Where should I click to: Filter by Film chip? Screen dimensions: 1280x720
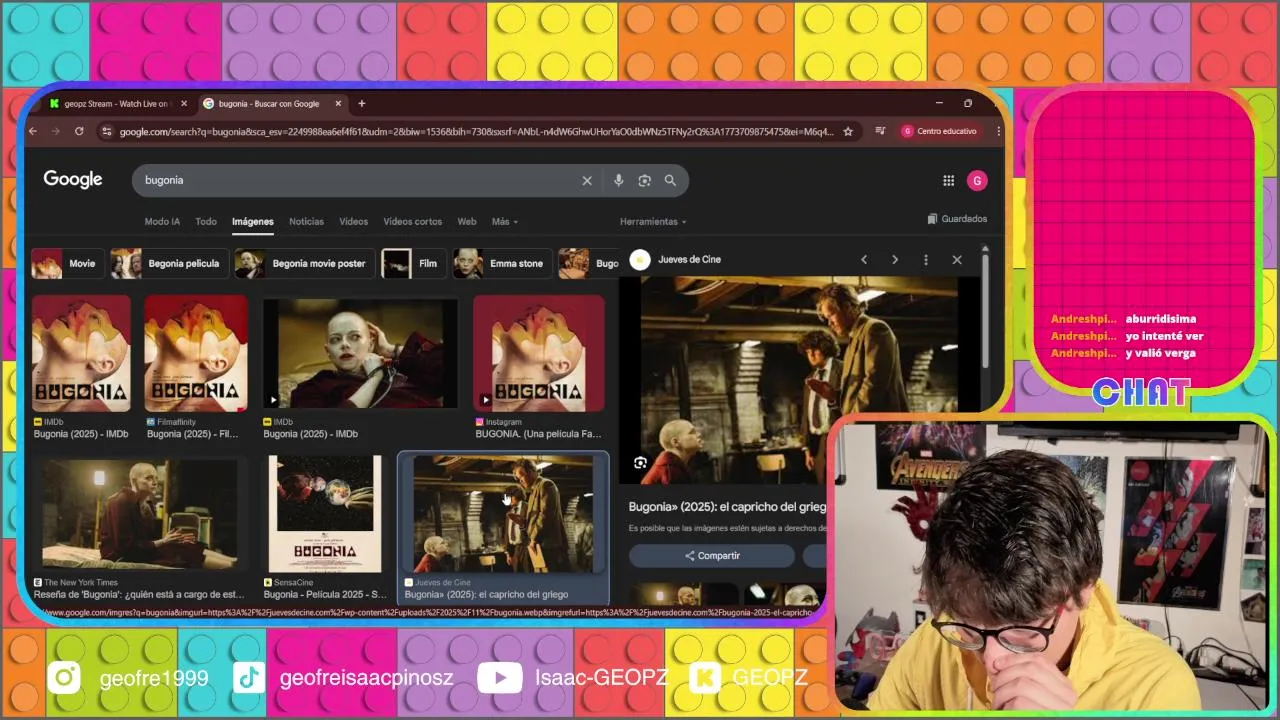[x=413, y=264]
